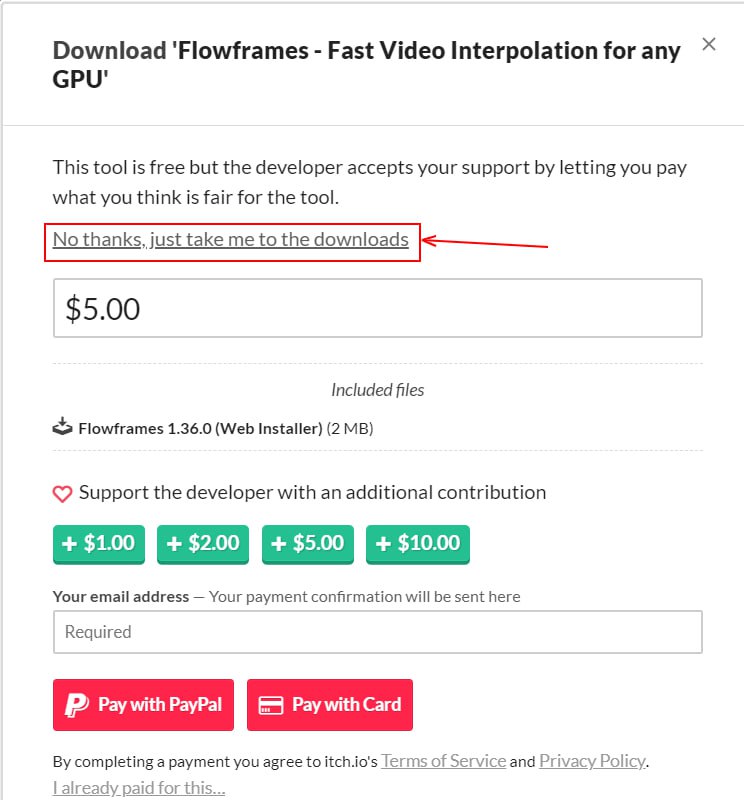
Task: Click the credit card icon
Action: pos(270,705)
